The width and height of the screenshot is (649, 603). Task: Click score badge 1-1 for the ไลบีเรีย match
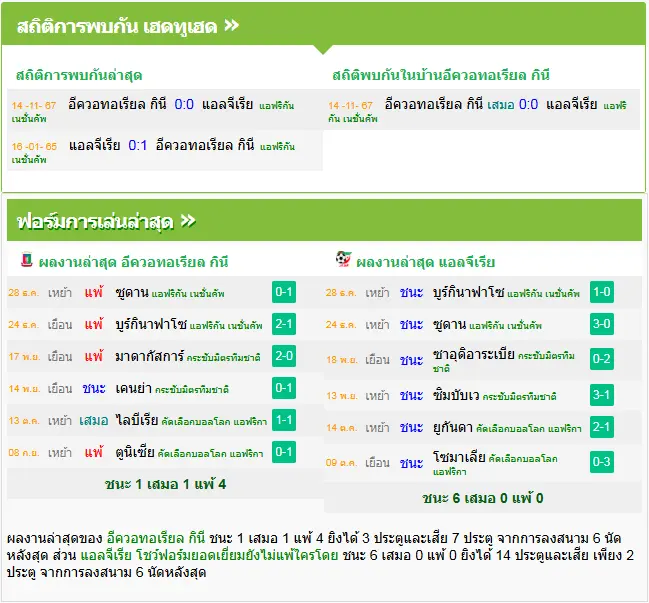coord(284,420)
